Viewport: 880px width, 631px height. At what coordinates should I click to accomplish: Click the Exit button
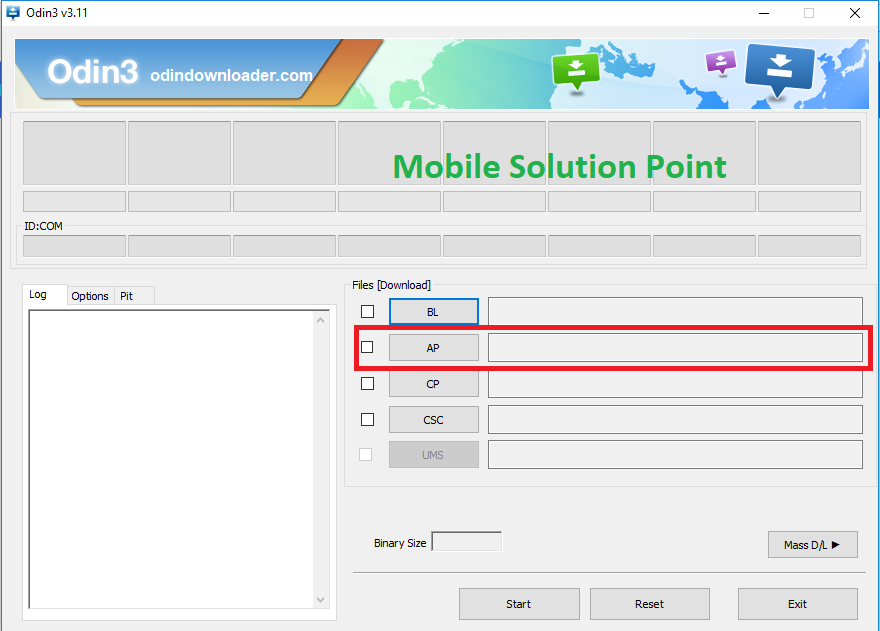click(x=798, y=604)
